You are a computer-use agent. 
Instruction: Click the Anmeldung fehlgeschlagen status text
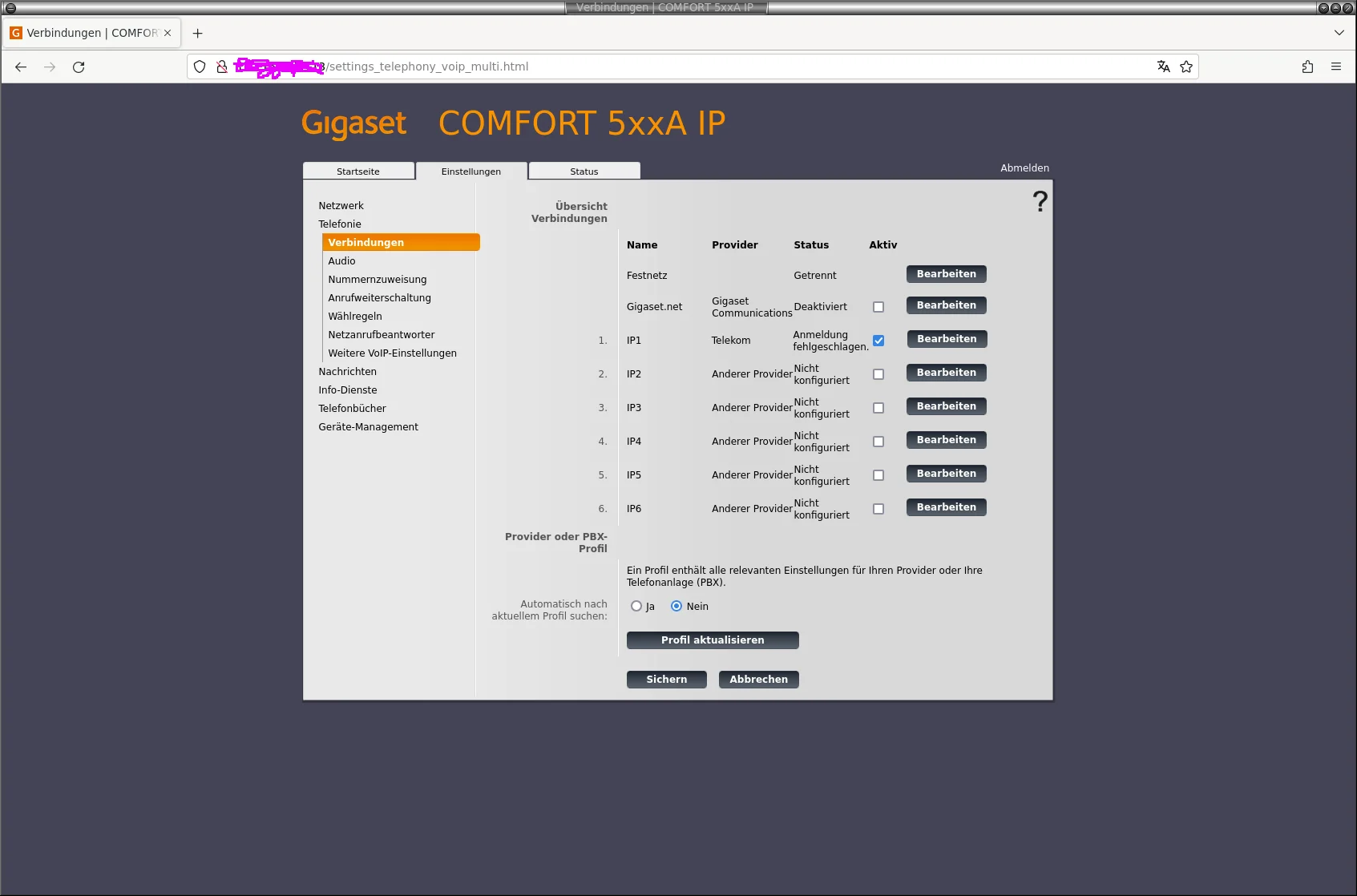click(x=831, y=341)
